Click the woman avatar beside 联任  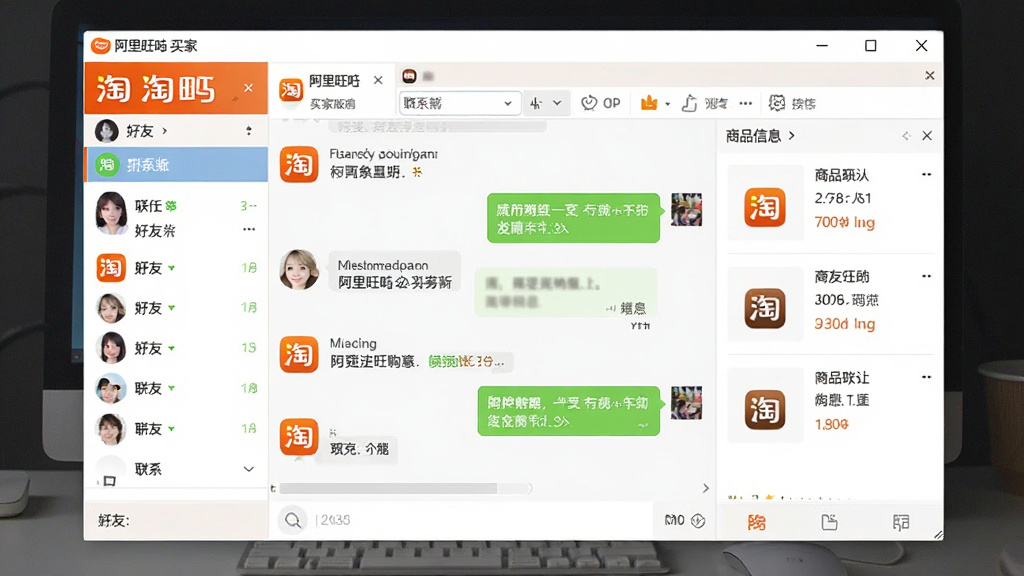[112, 214]
